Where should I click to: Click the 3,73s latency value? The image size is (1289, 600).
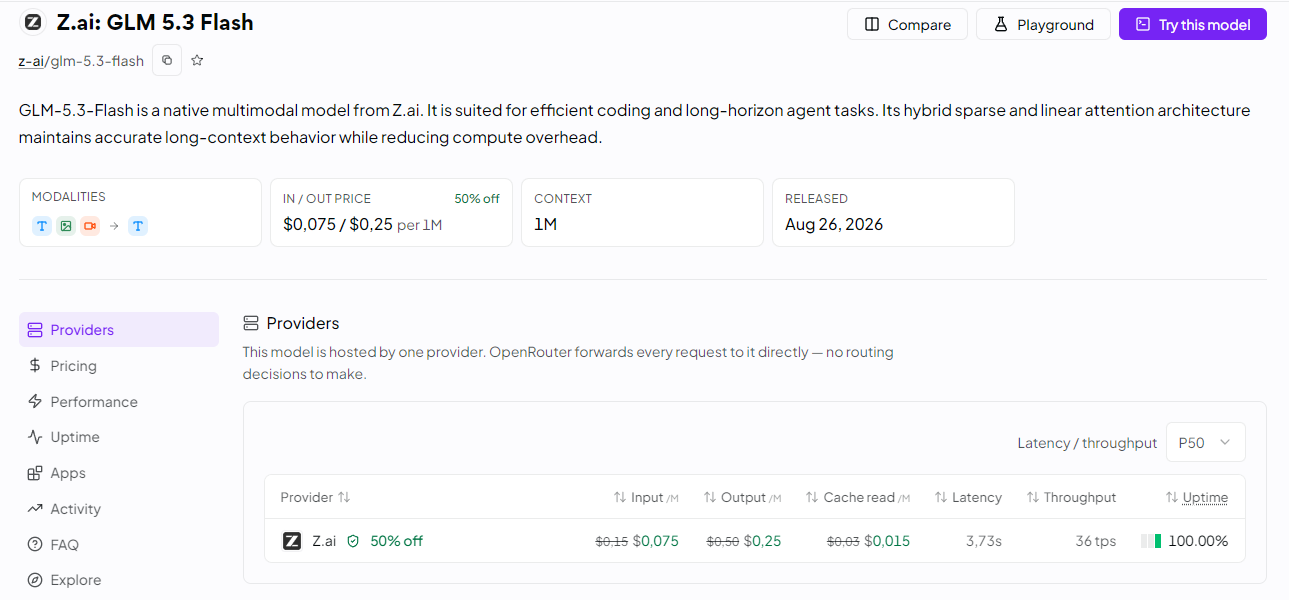click(x=984, y=541)
